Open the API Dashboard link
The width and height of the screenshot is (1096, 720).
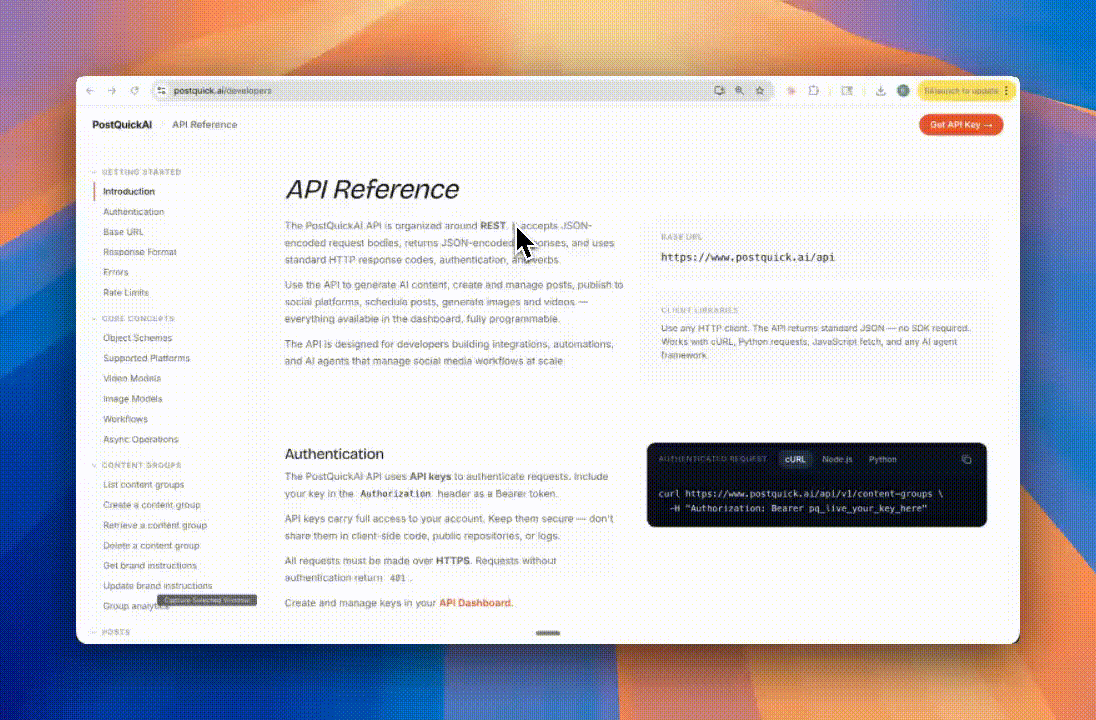[475, 603]
